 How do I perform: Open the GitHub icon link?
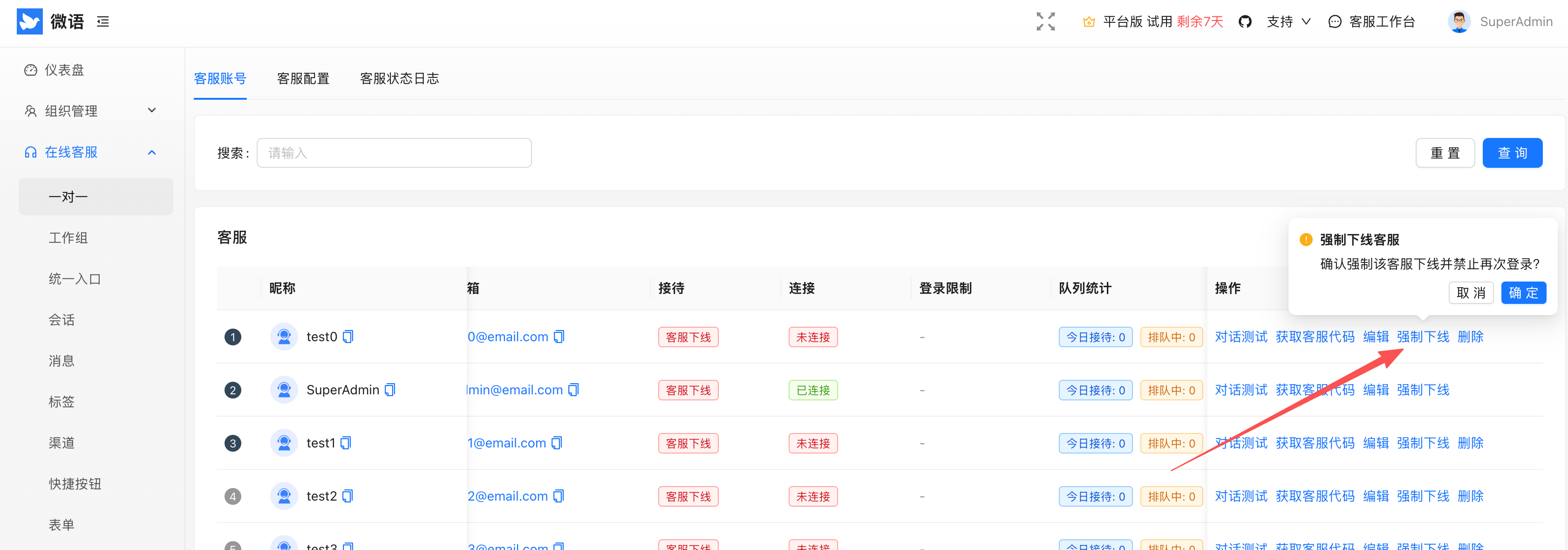coord(1245,22)
